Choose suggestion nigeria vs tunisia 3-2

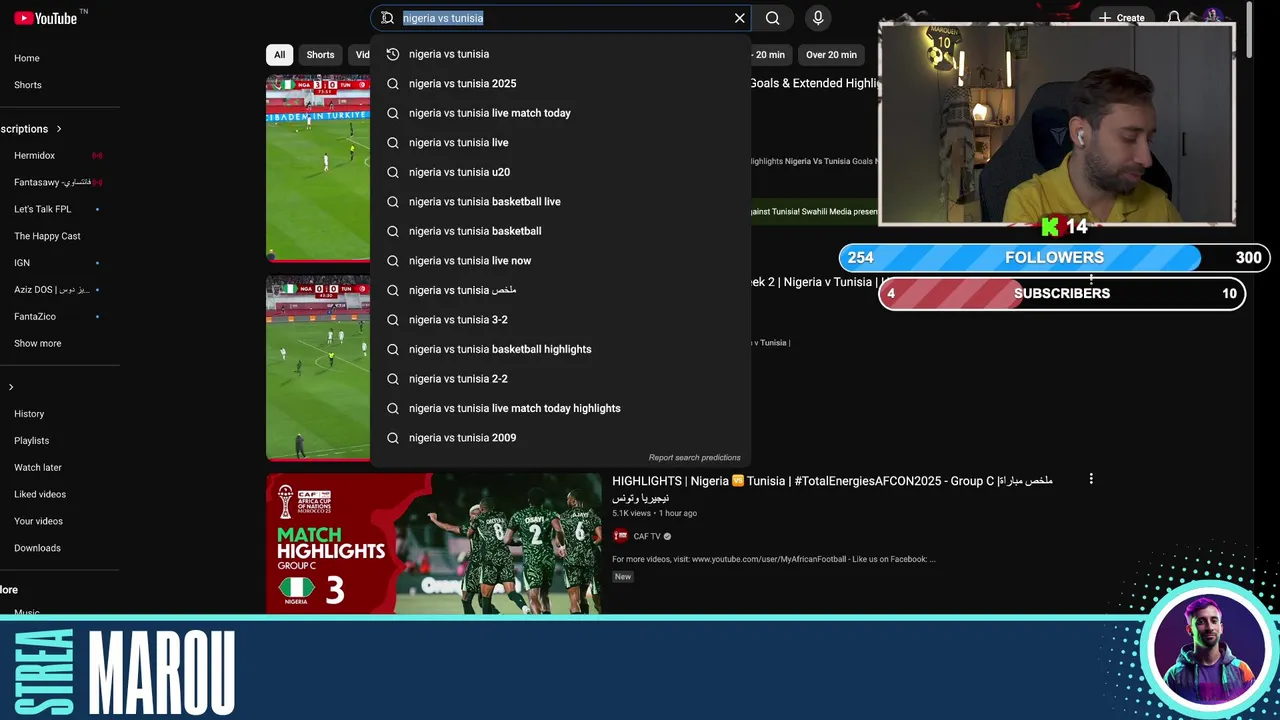click(x=560, y=320)
